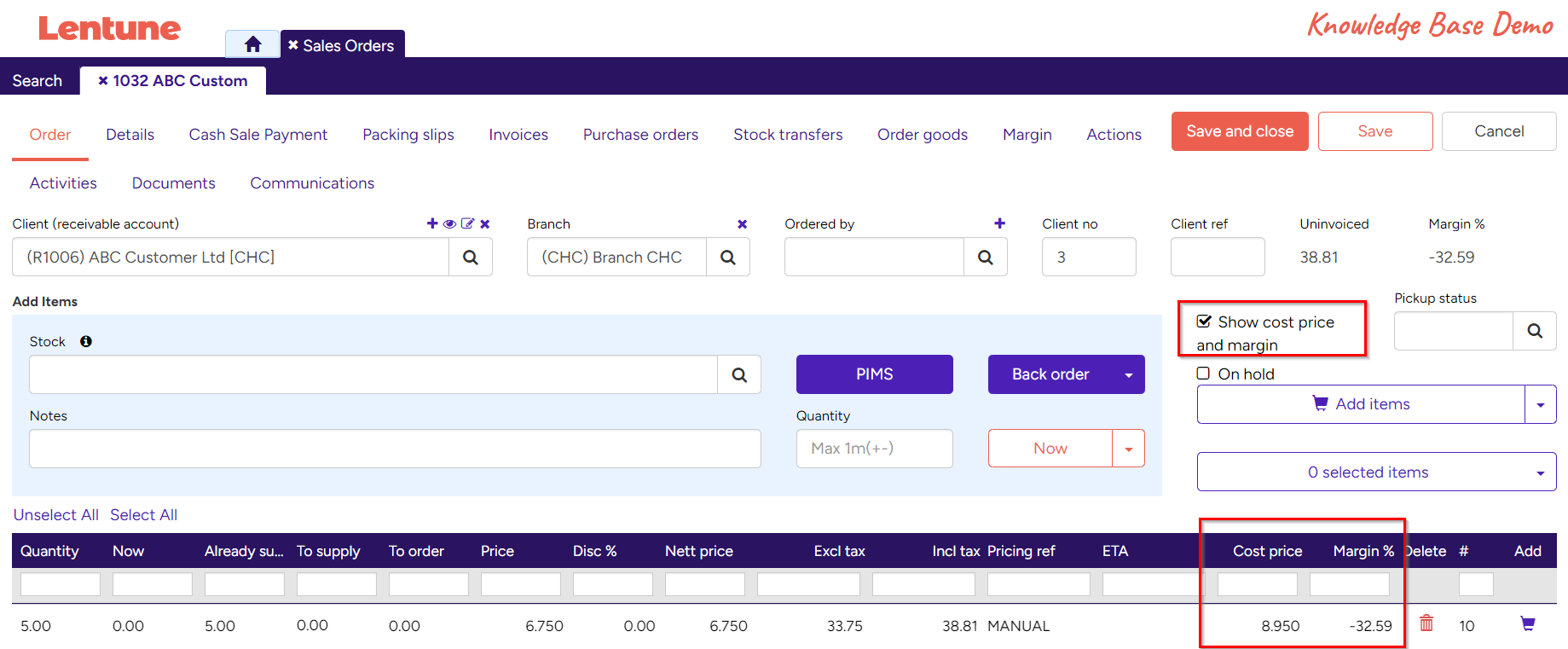Click Save and close button

pyautogui.click(x=1240, y=131)
